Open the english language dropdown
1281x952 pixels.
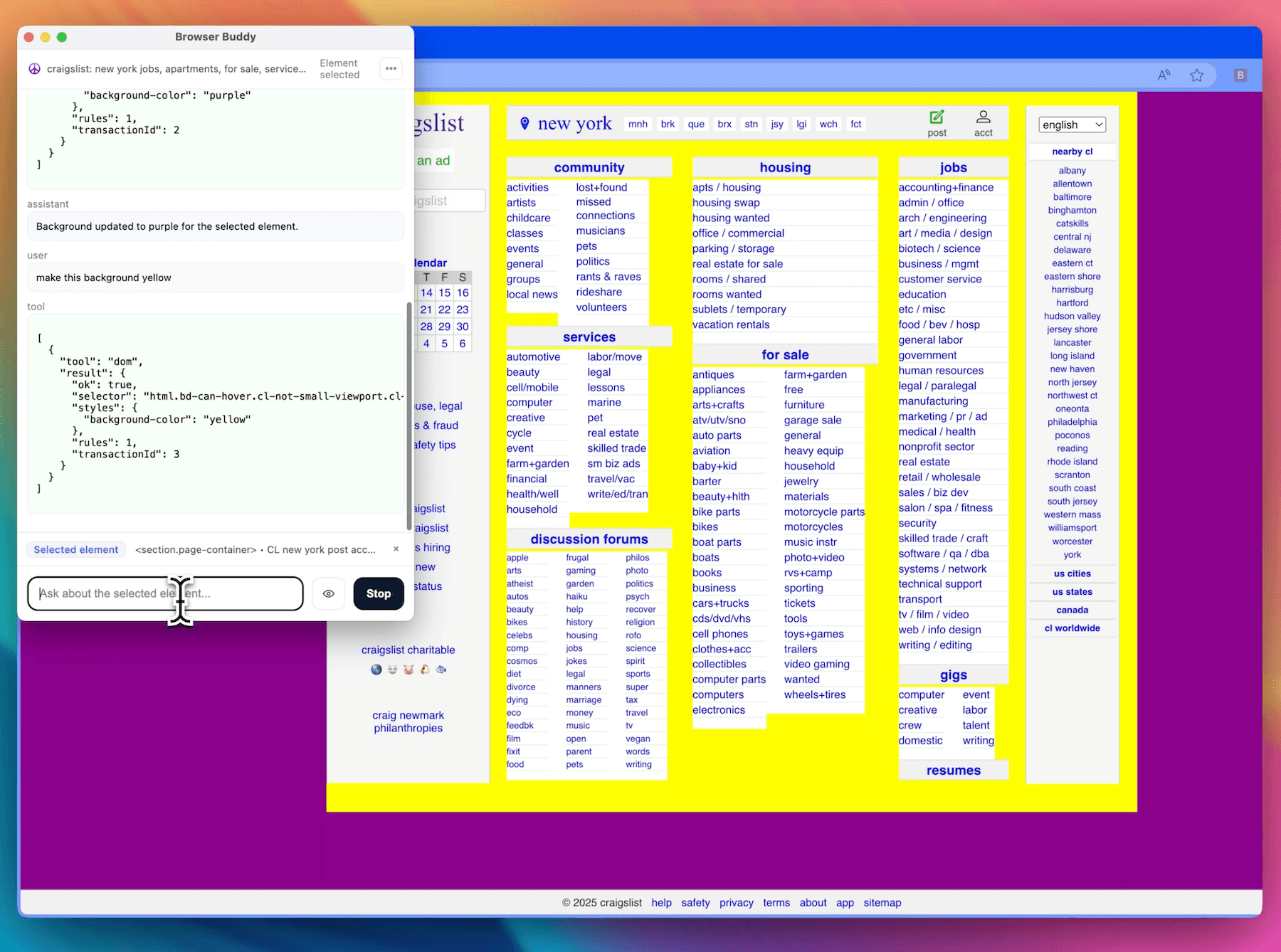[1071, 124]
